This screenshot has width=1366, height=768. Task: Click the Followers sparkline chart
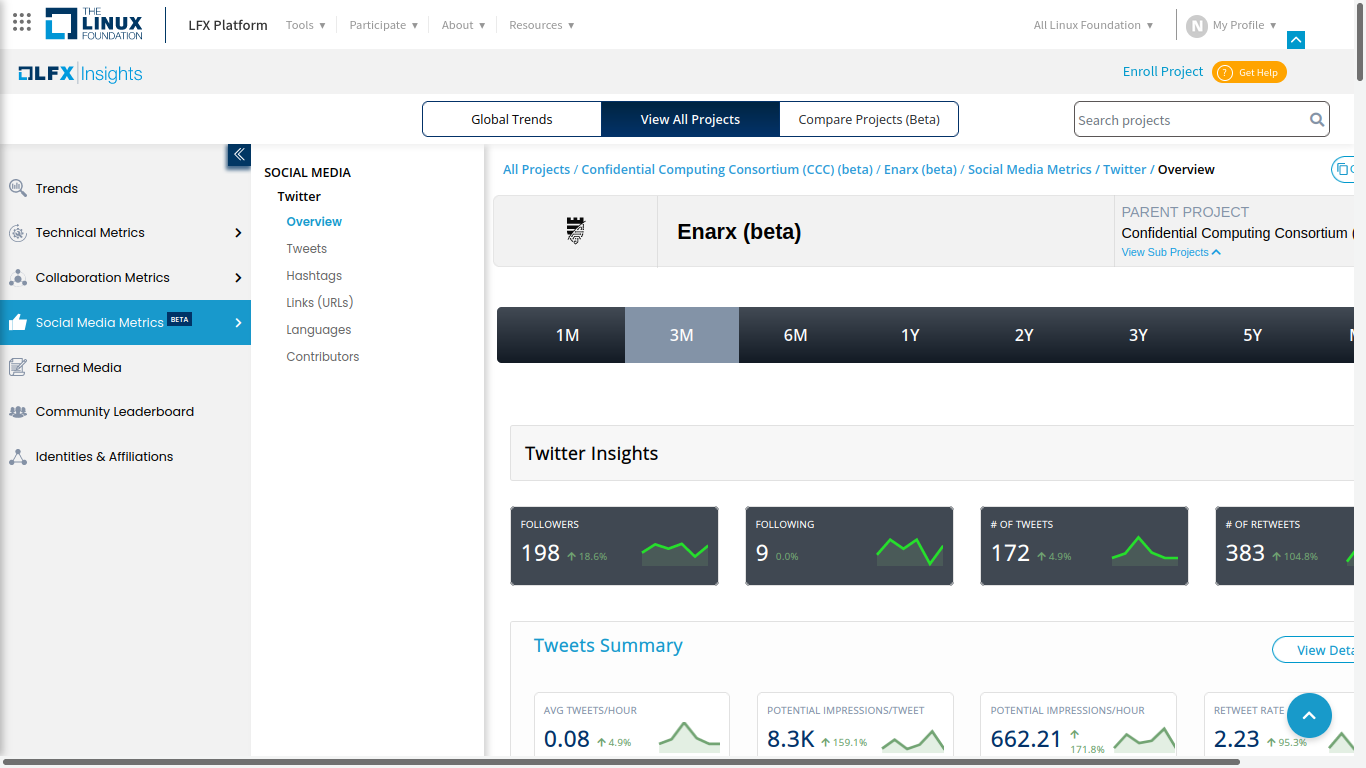tap(675, 554)
